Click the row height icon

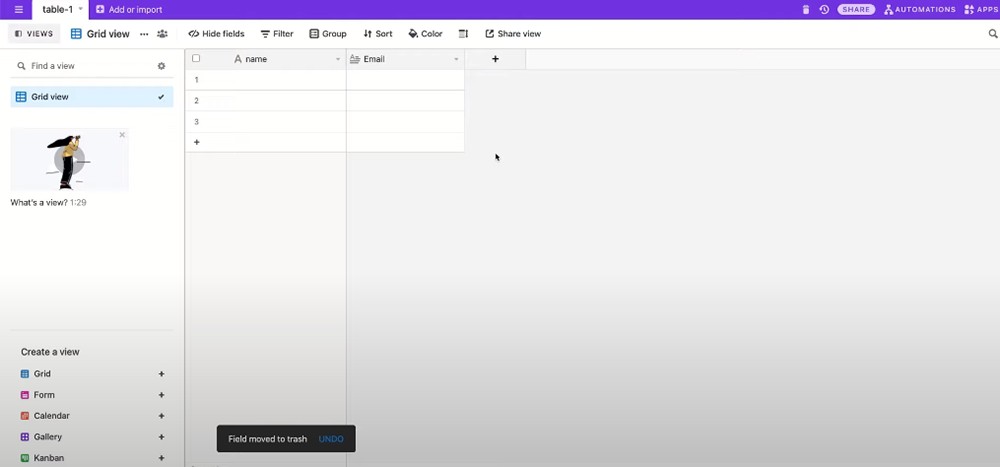tap(463, 34)
